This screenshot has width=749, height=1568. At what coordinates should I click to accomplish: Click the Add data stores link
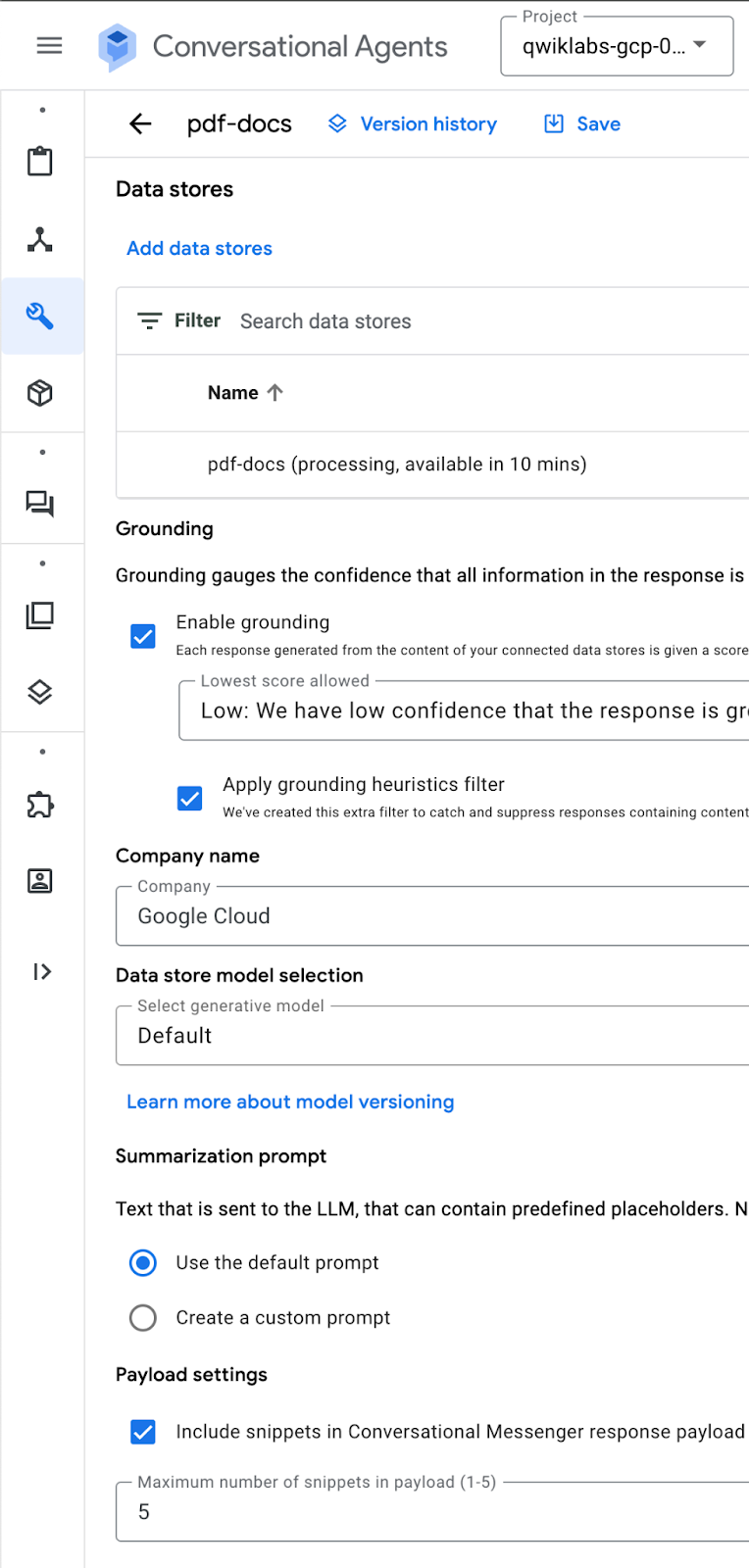[x=199, y=249]
